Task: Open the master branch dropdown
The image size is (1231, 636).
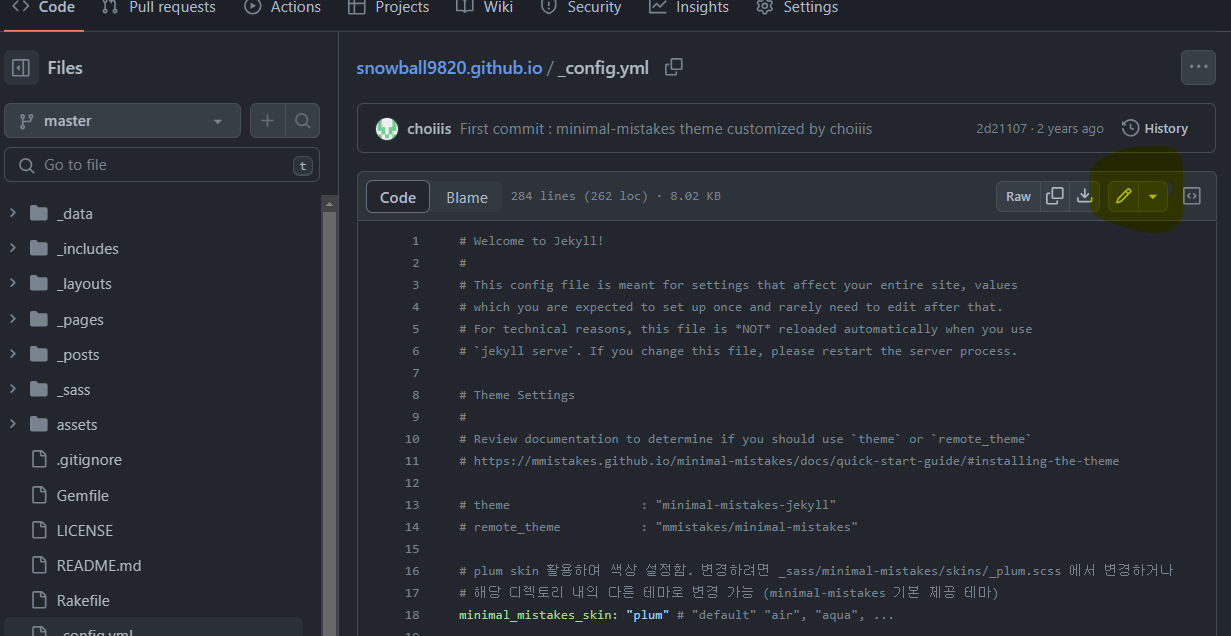Action: click(x=122, y=121)
